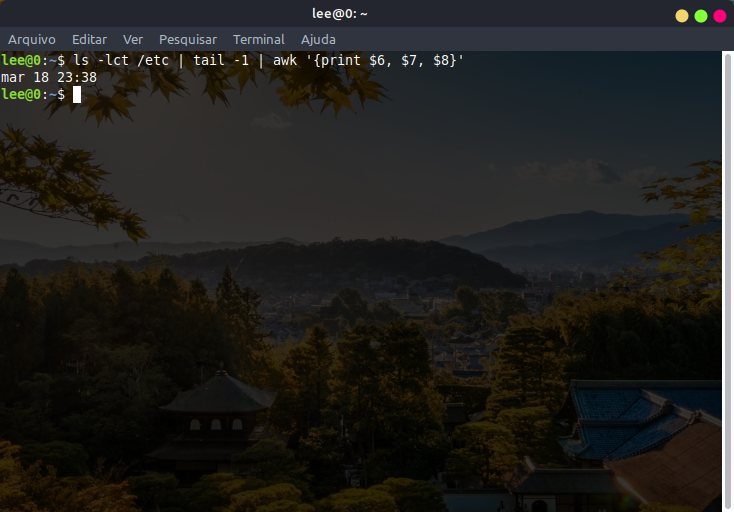Open the Terminal menu in menu bar
Viewport: 734px width, 512px height.
(259, 39)
